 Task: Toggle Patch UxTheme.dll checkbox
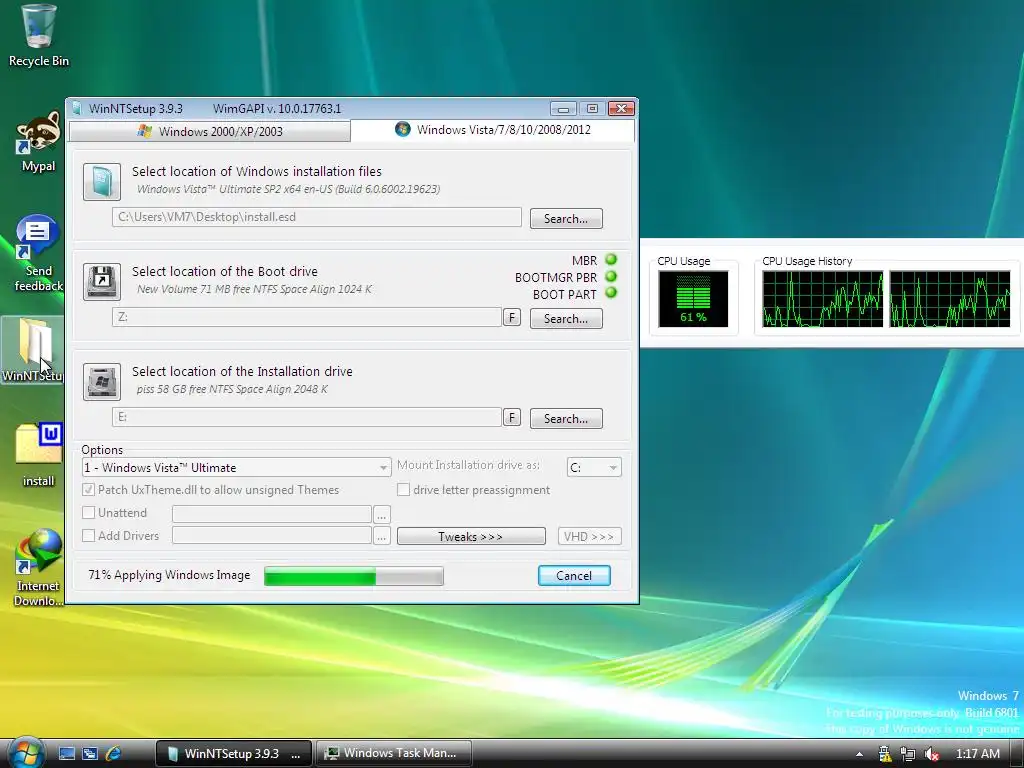(x=88, y=490)
